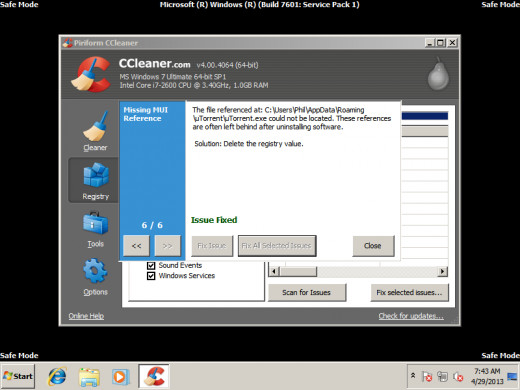Click the scan progress bar
Screen dimensions: 520x390
425,116
